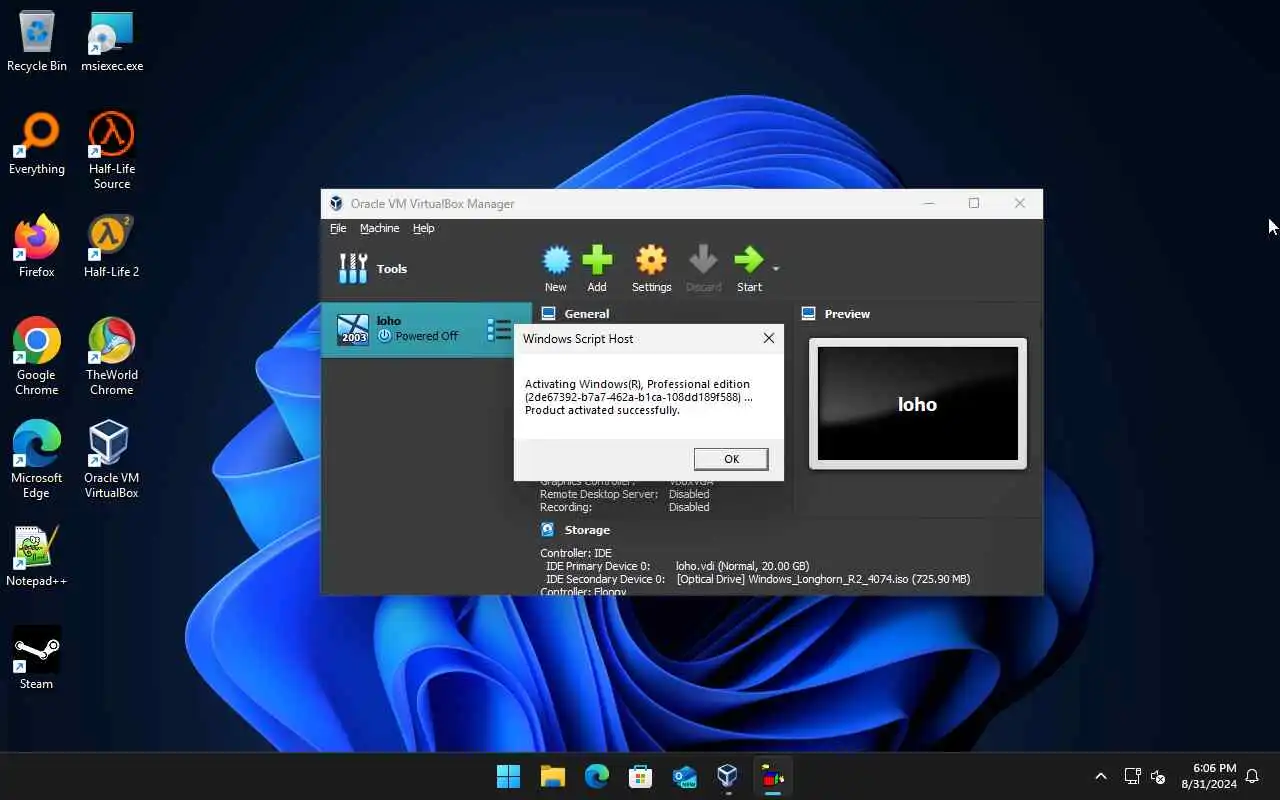
Task: Click the loho.vdi primary device entry
Action: 742,566
